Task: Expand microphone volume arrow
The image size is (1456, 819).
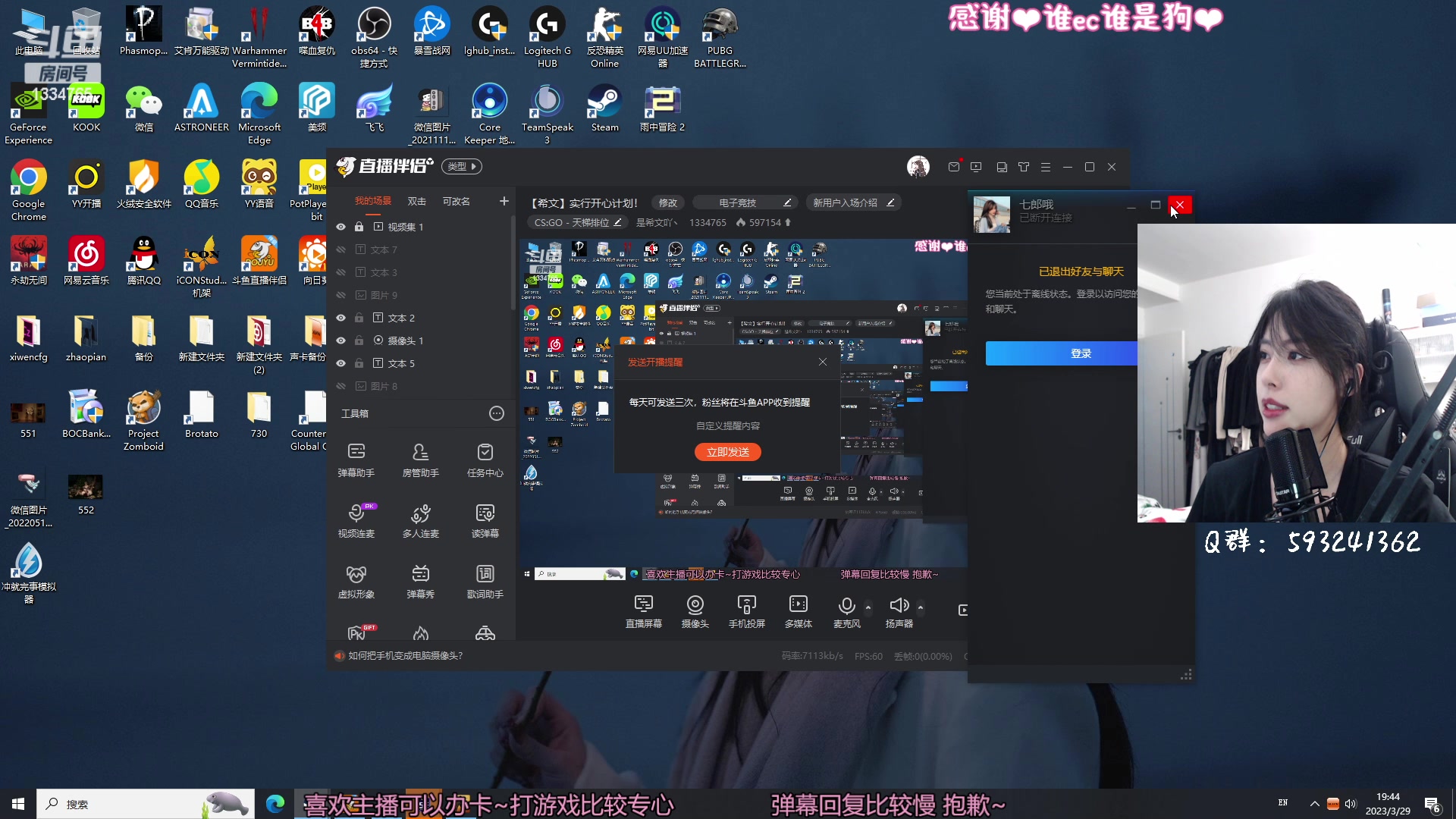Action: pyautogui.click(x=868, y=607)
